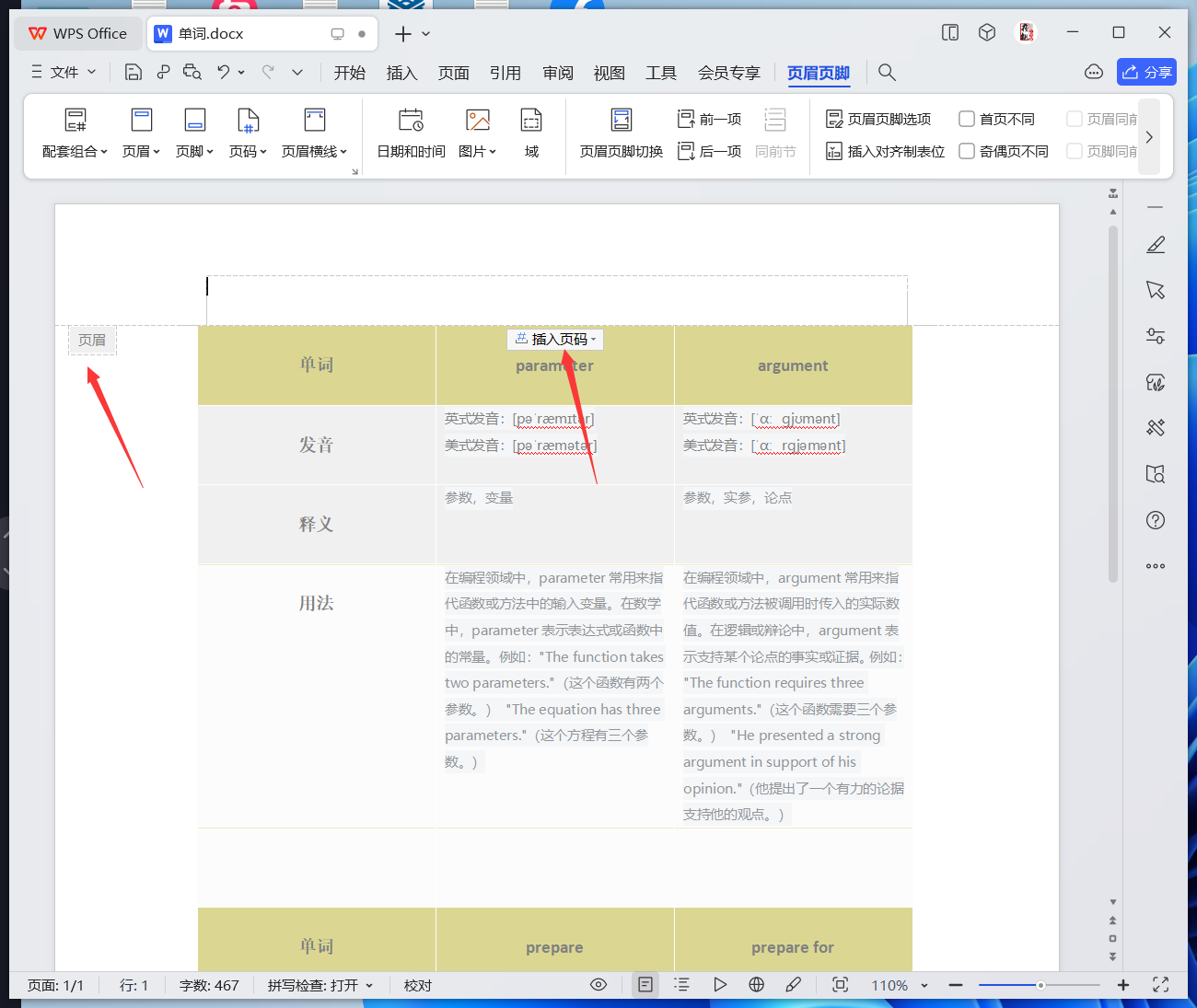Open the 文件 file menu
The height and width of the screenshot is (1008, 1197).
64,72
